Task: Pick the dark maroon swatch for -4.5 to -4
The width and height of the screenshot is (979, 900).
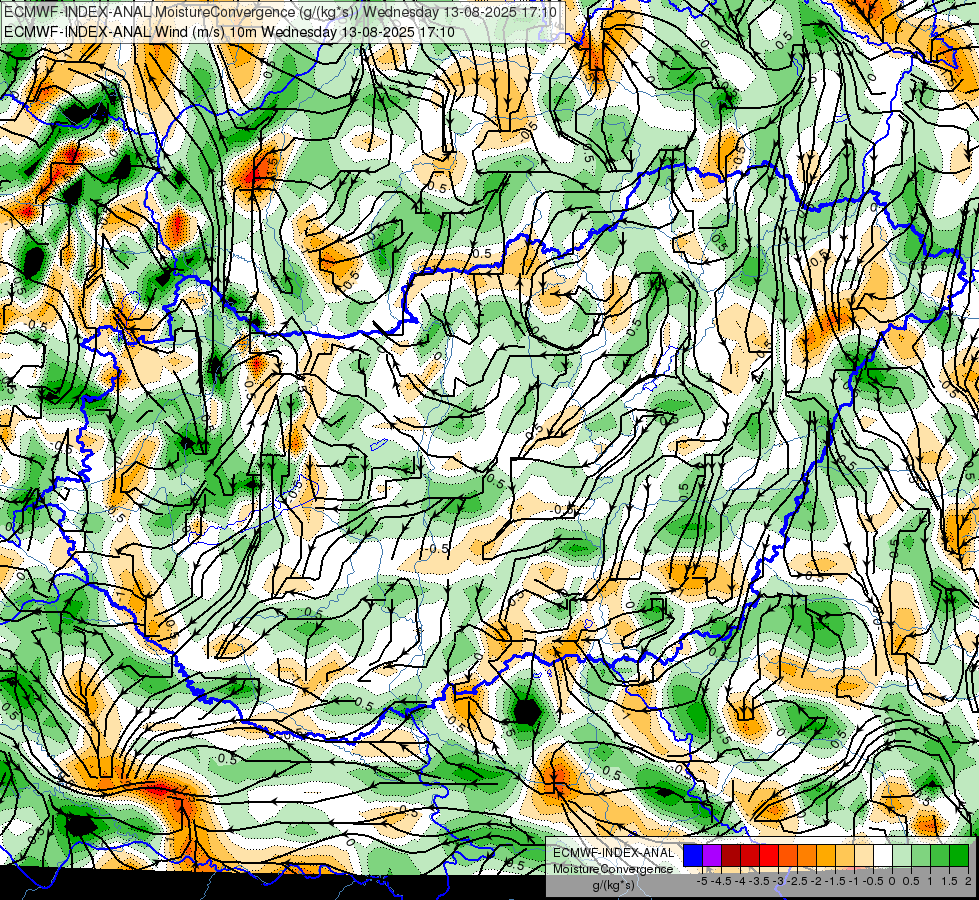Action: (731, 855)
